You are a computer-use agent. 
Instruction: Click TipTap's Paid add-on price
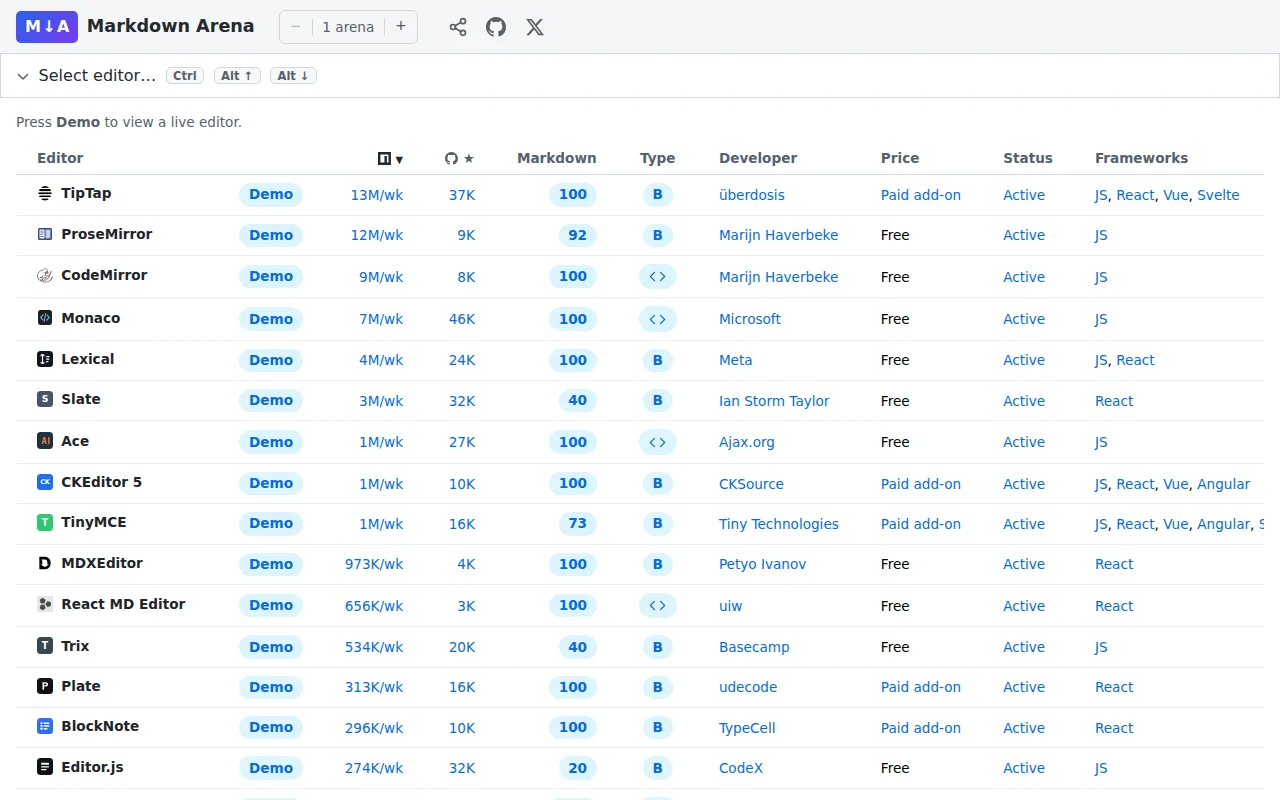click(921, 195)
